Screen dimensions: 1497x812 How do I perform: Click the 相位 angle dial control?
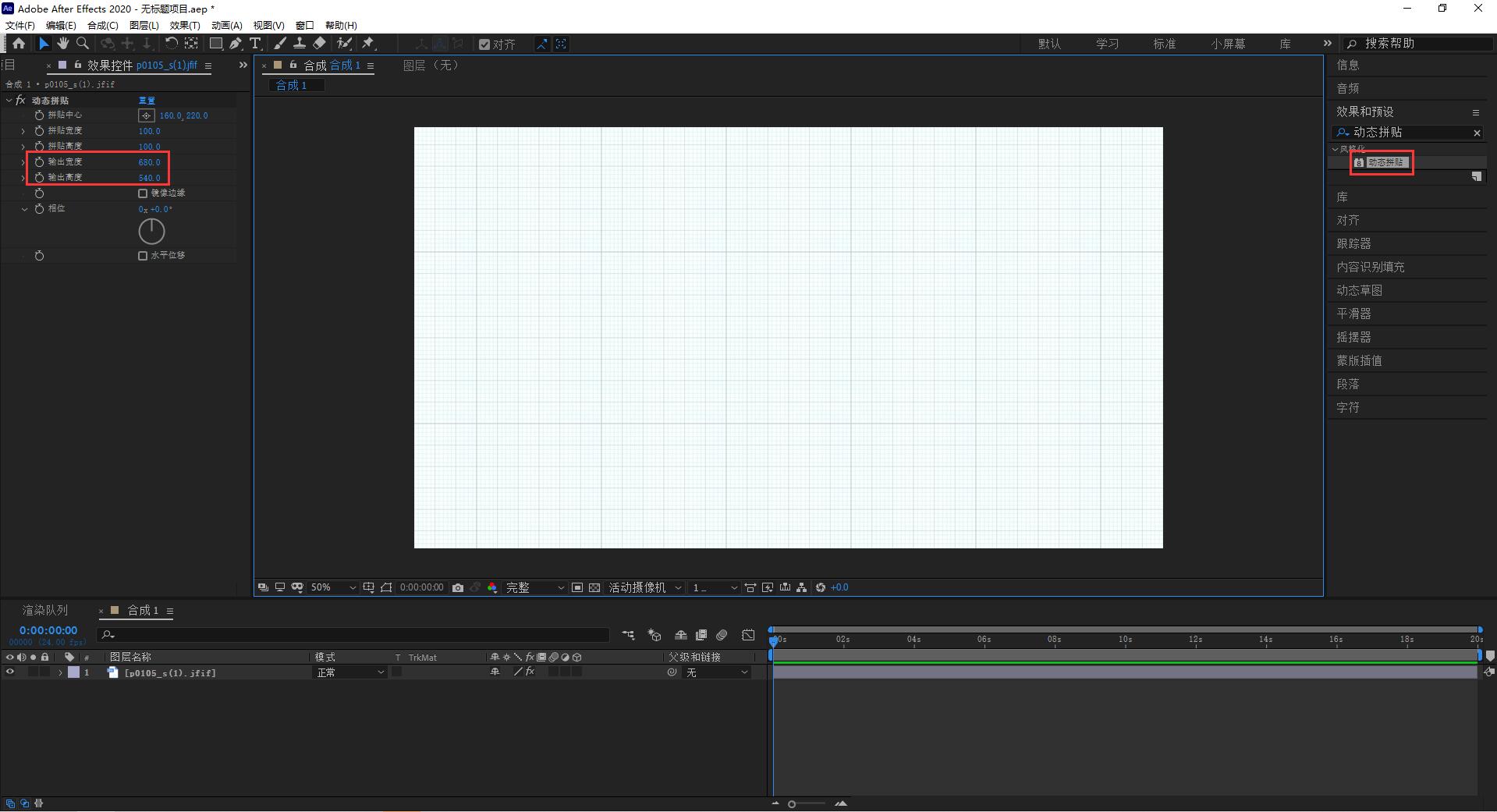tap(151, 232)
